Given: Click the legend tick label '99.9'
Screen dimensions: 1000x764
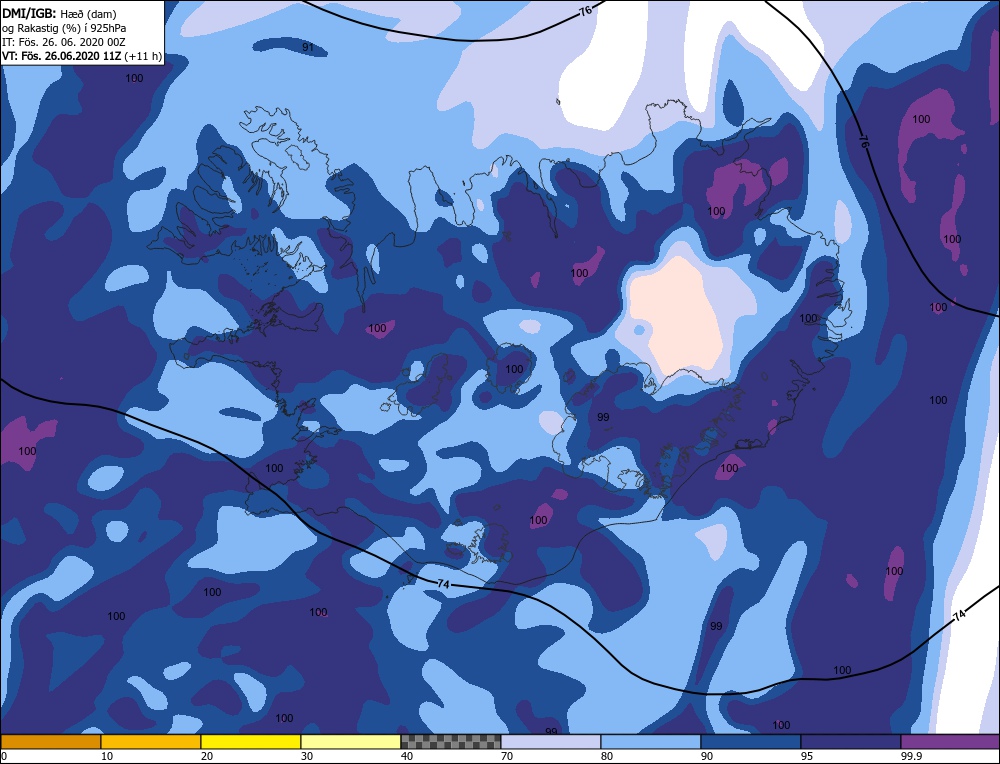Looking at the screenshot, I should (910, 756).
